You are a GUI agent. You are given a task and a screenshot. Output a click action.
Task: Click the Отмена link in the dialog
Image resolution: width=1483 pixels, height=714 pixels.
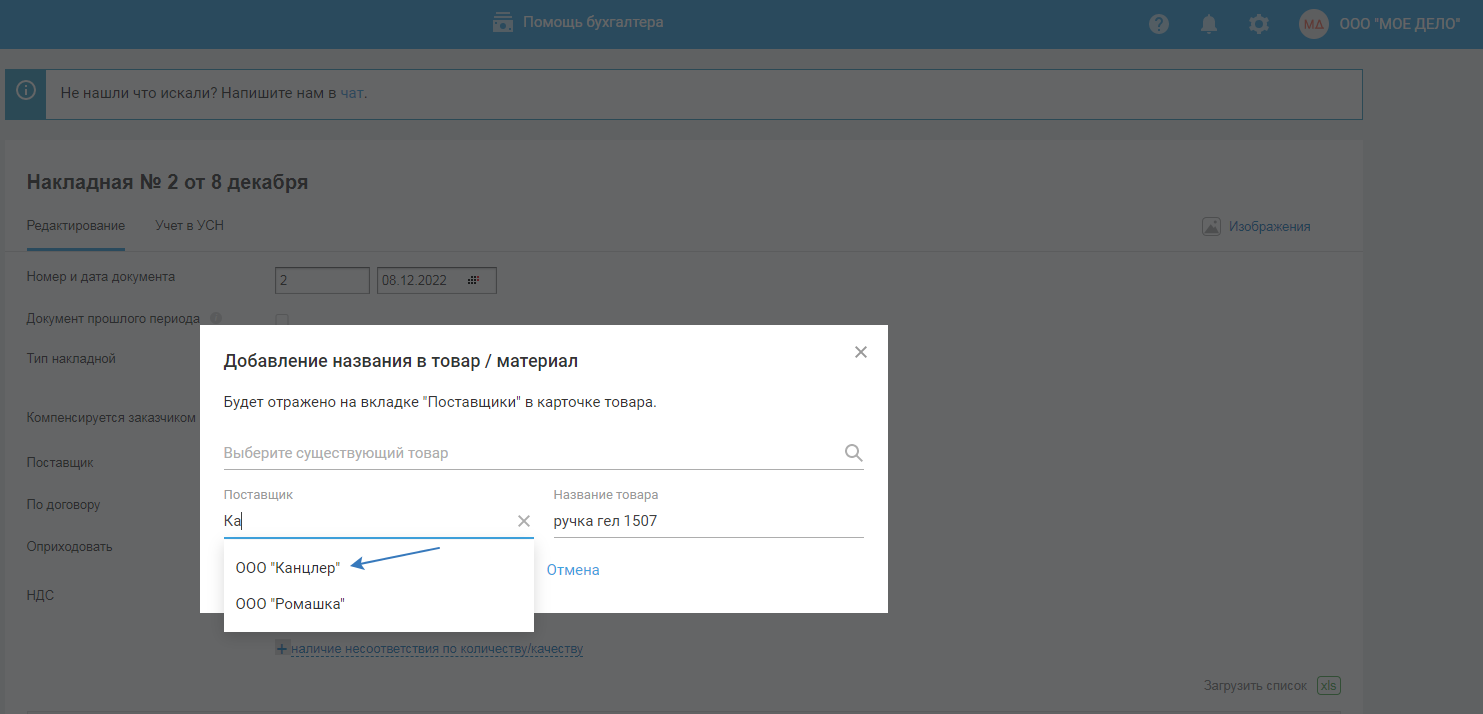point(573,570)
